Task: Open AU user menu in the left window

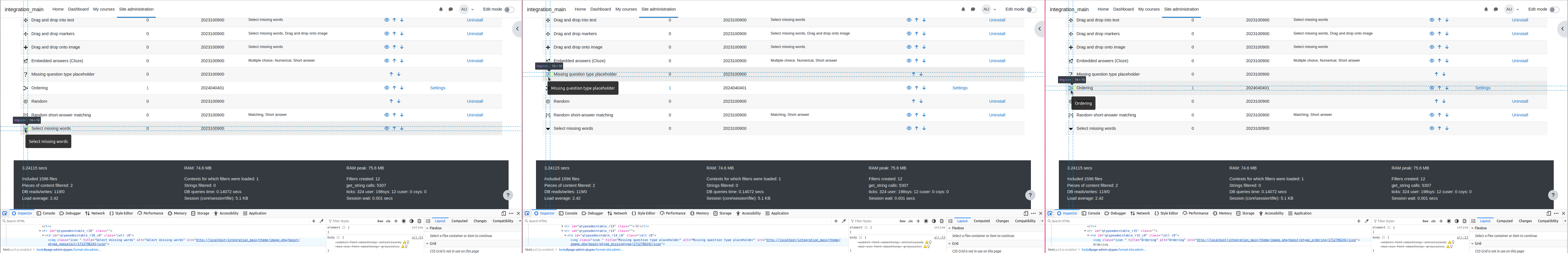Action: (466, 9)
